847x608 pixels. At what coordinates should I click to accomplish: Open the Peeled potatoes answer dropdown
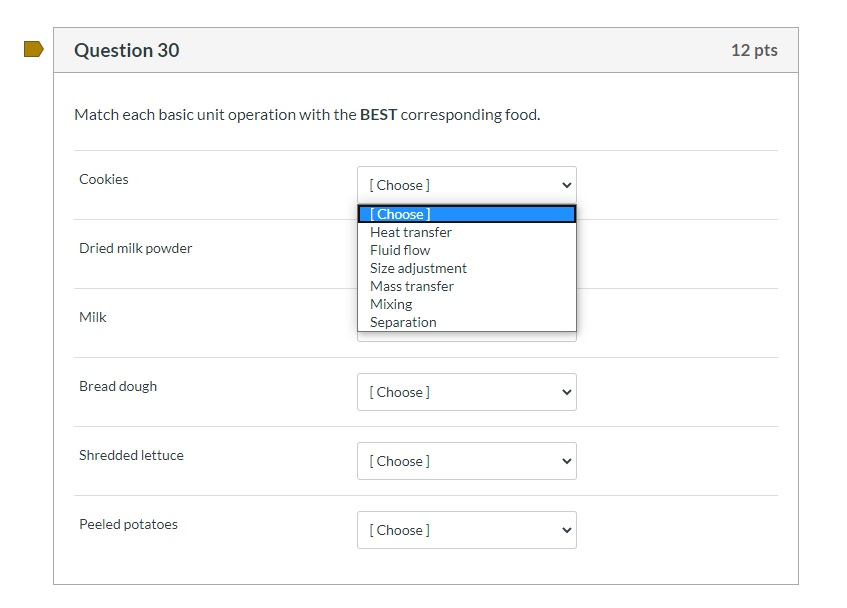point(466,530)
